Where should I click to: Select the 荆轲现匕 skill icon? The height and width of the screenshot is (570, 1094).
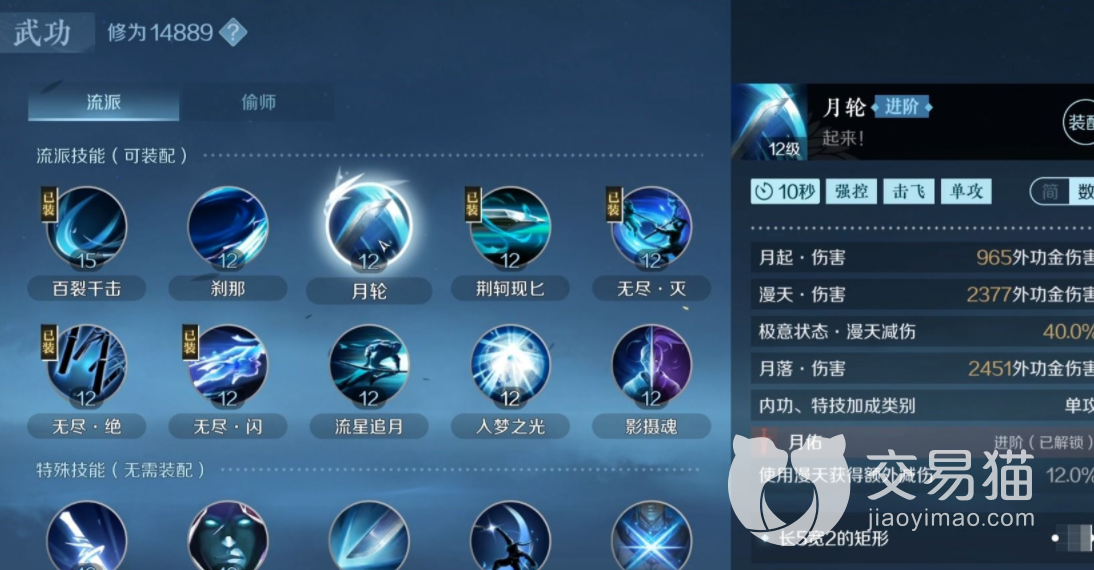510,227
